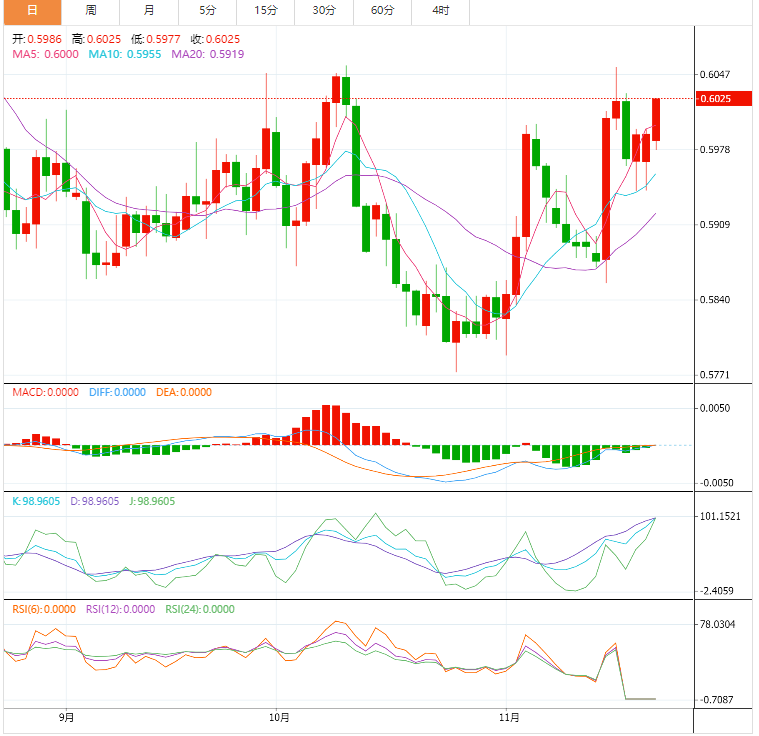Select the 周 weekly chart tab
The width and height of the screenshot is (759, 736).
pos(91,11)
